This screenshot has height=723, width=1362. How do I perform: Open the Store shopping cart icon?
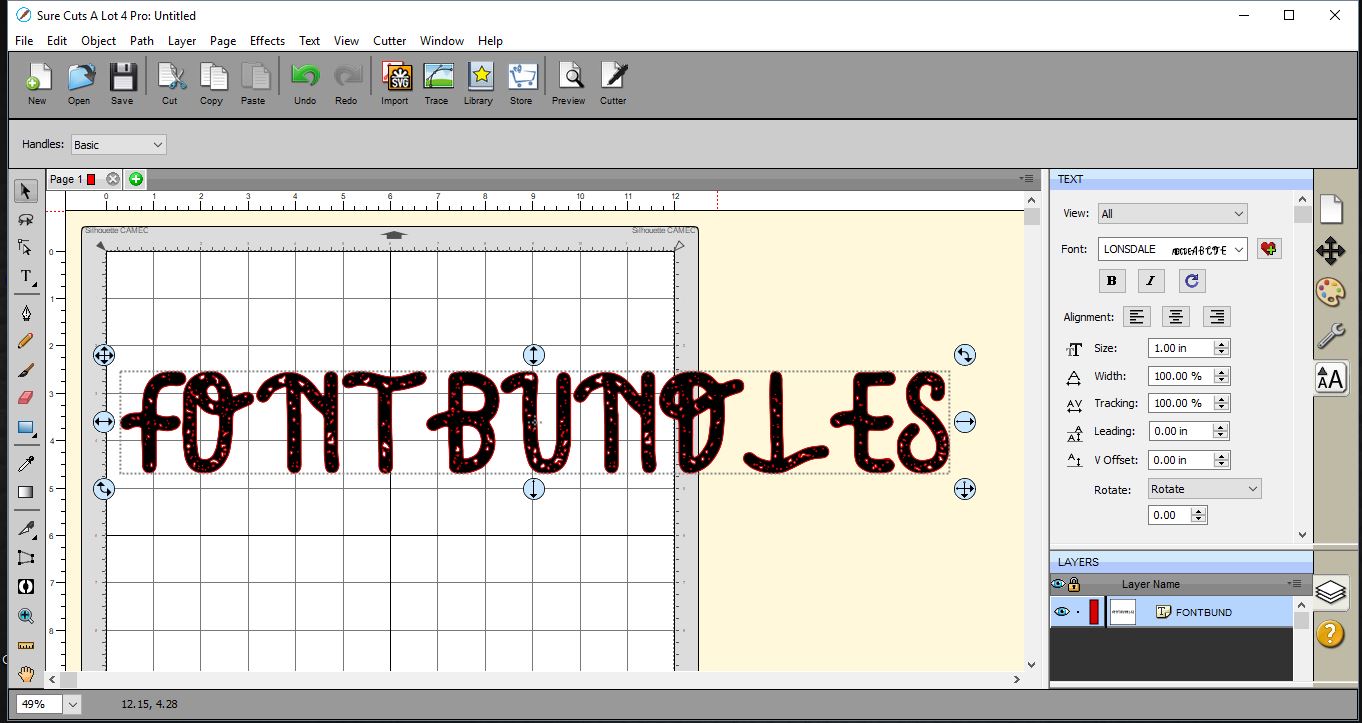(x=522, y=78)
